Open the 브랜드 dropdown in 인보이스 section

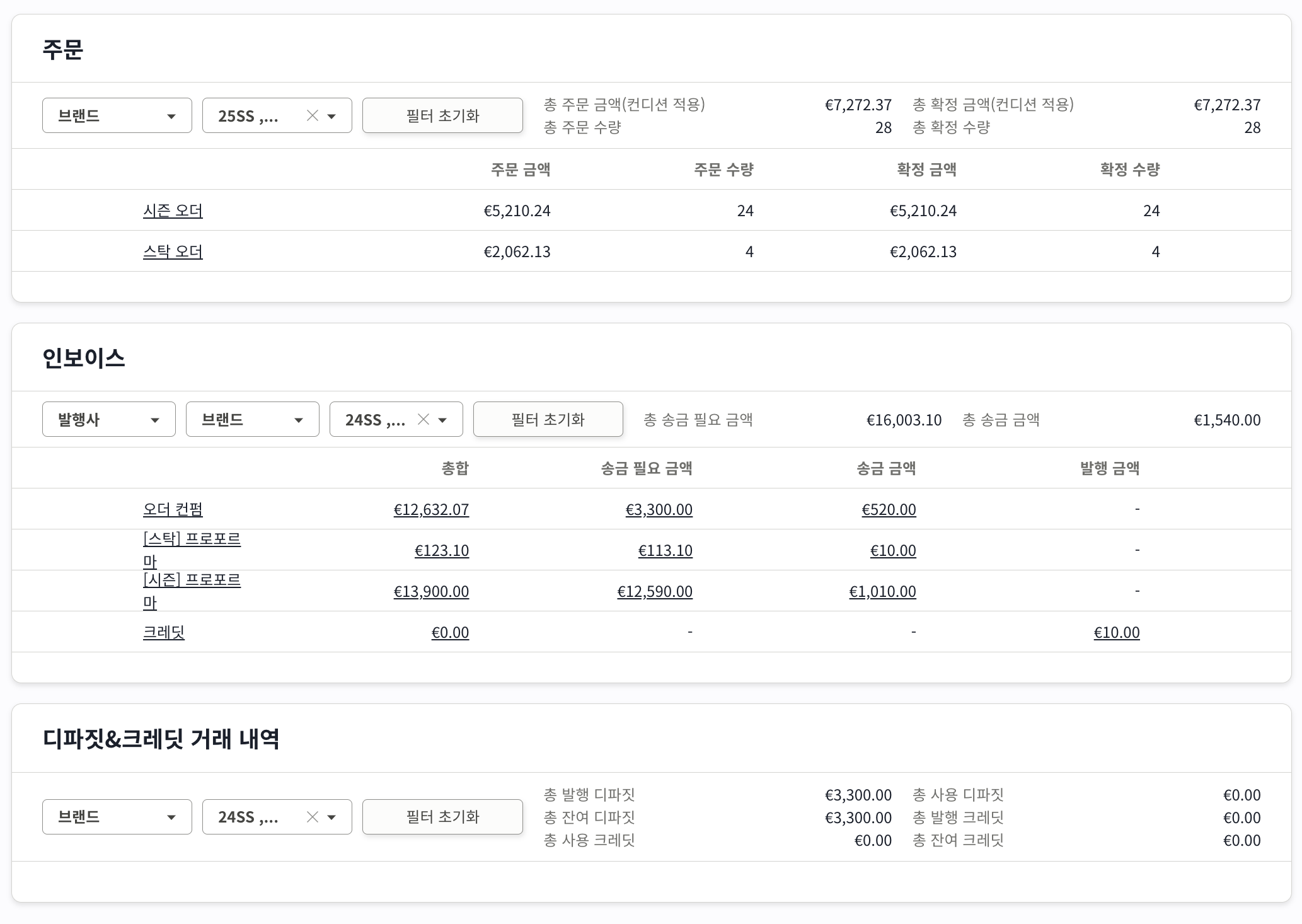[252, 419]
